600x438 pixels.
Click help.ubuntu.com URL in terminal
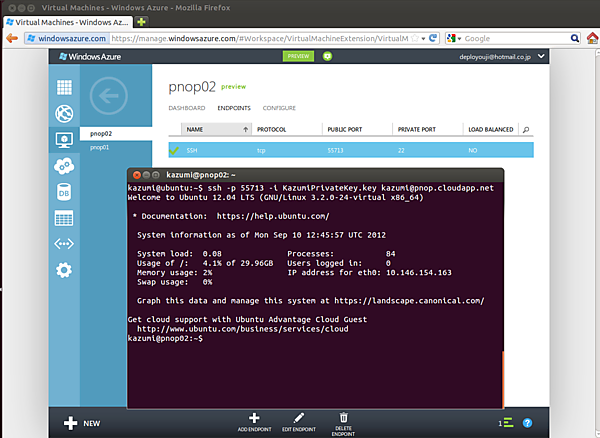pyautogui.click(x=273, y=216)
